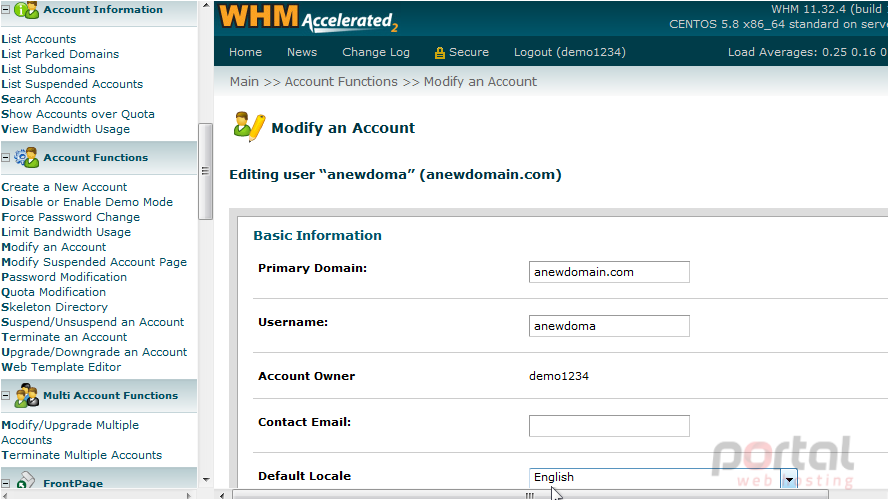Collapse the Multi Account Functions section
This screenshot has width=889, height=500.
(6, 396)
